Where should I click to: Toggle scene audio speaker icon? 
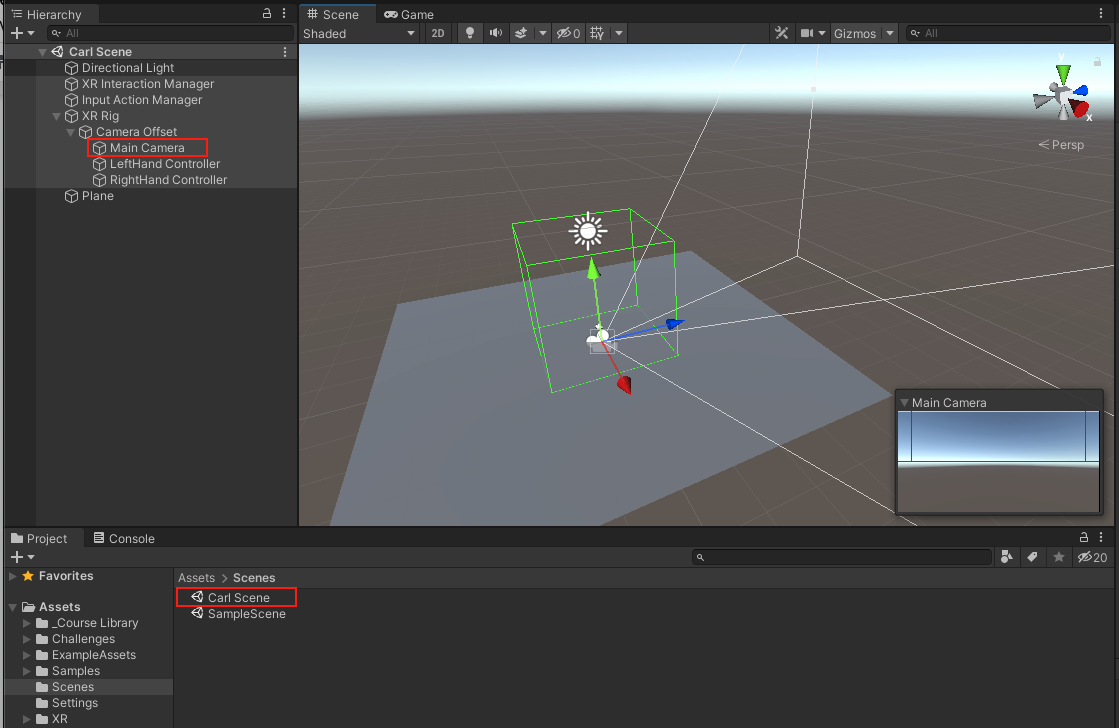(495, 33)
